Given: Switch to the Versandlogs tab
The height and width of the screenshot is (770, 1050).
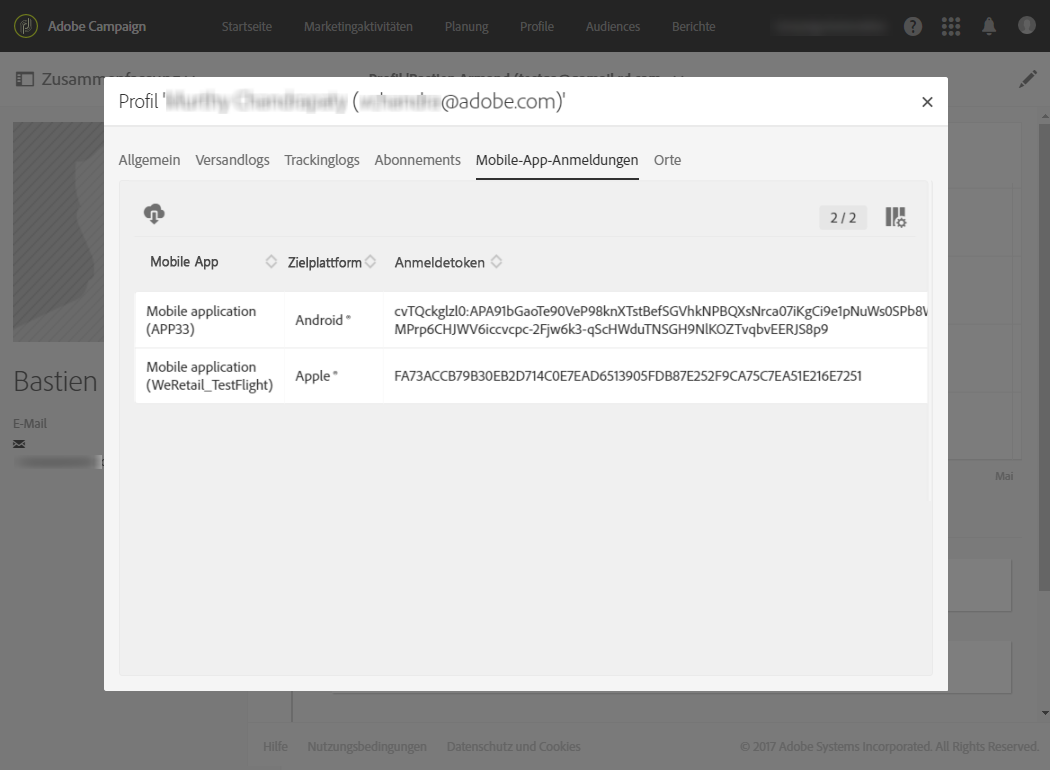Looking at the screenshot, I should (232, 160).
